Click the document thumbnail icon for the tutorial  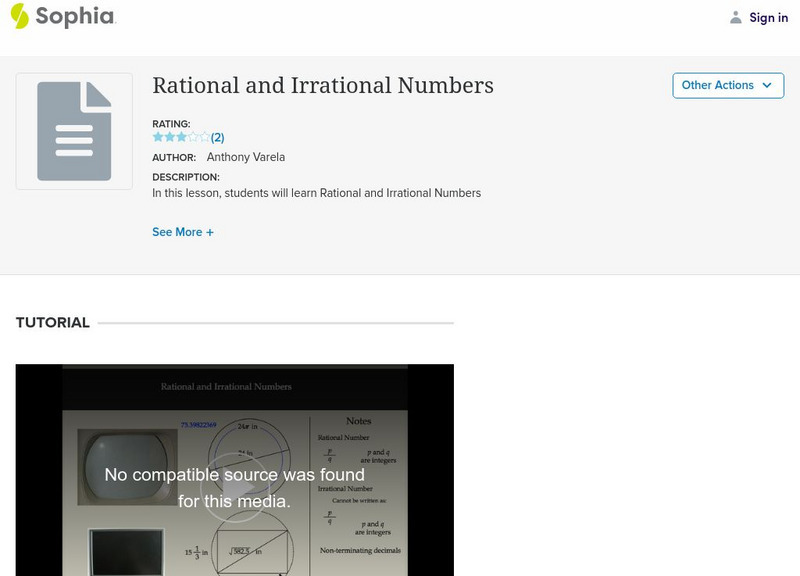click(x=74, y=131)
